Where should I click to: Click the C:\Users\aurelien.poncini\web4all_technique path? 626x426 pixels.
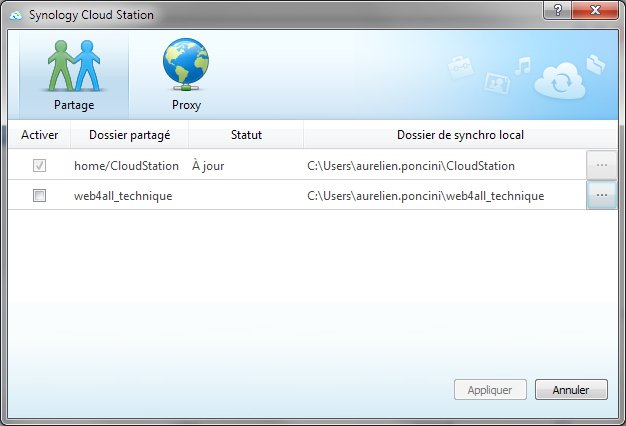pyautogui.click(x=426, y=196)
